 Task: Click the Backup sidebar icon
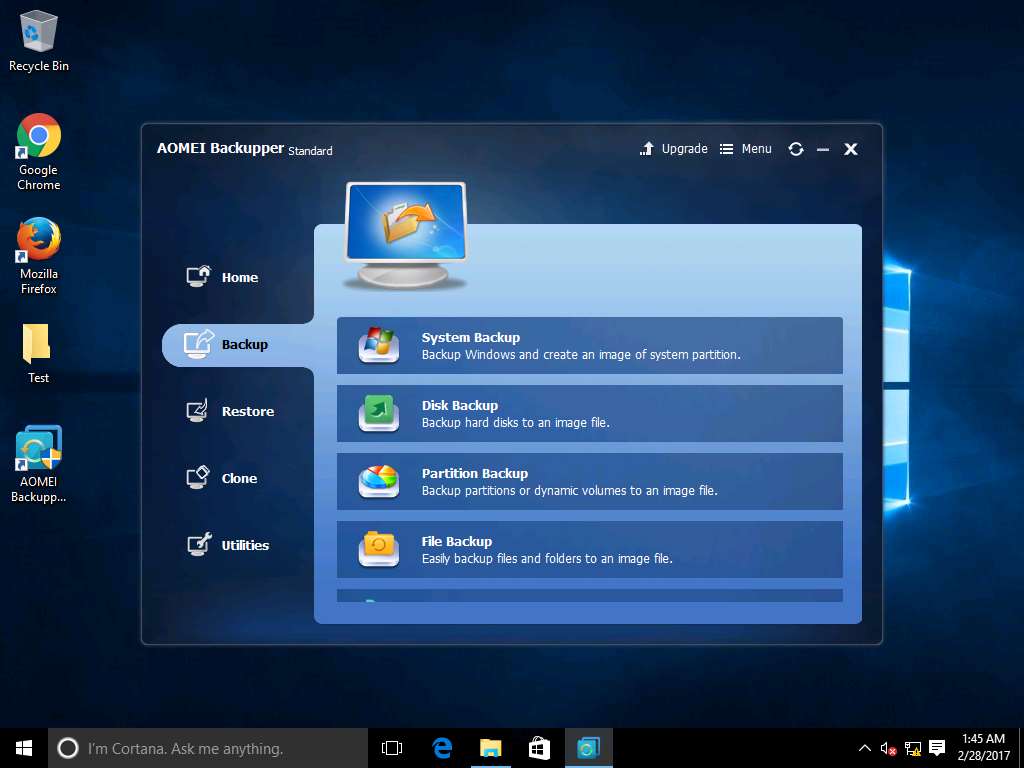[199, 344]
